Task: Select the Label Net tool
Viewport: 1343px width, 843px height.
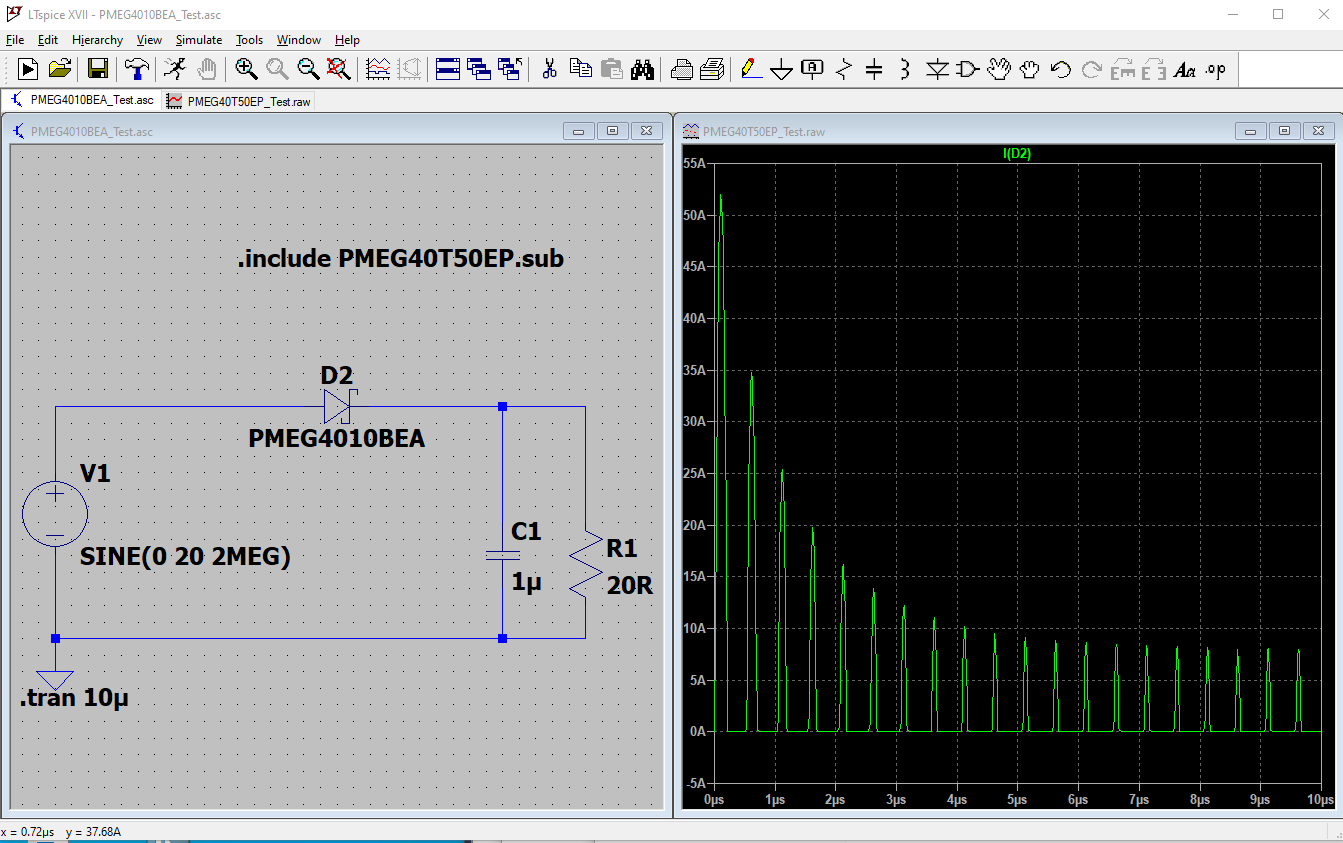Action: click(x=812, y=69)
